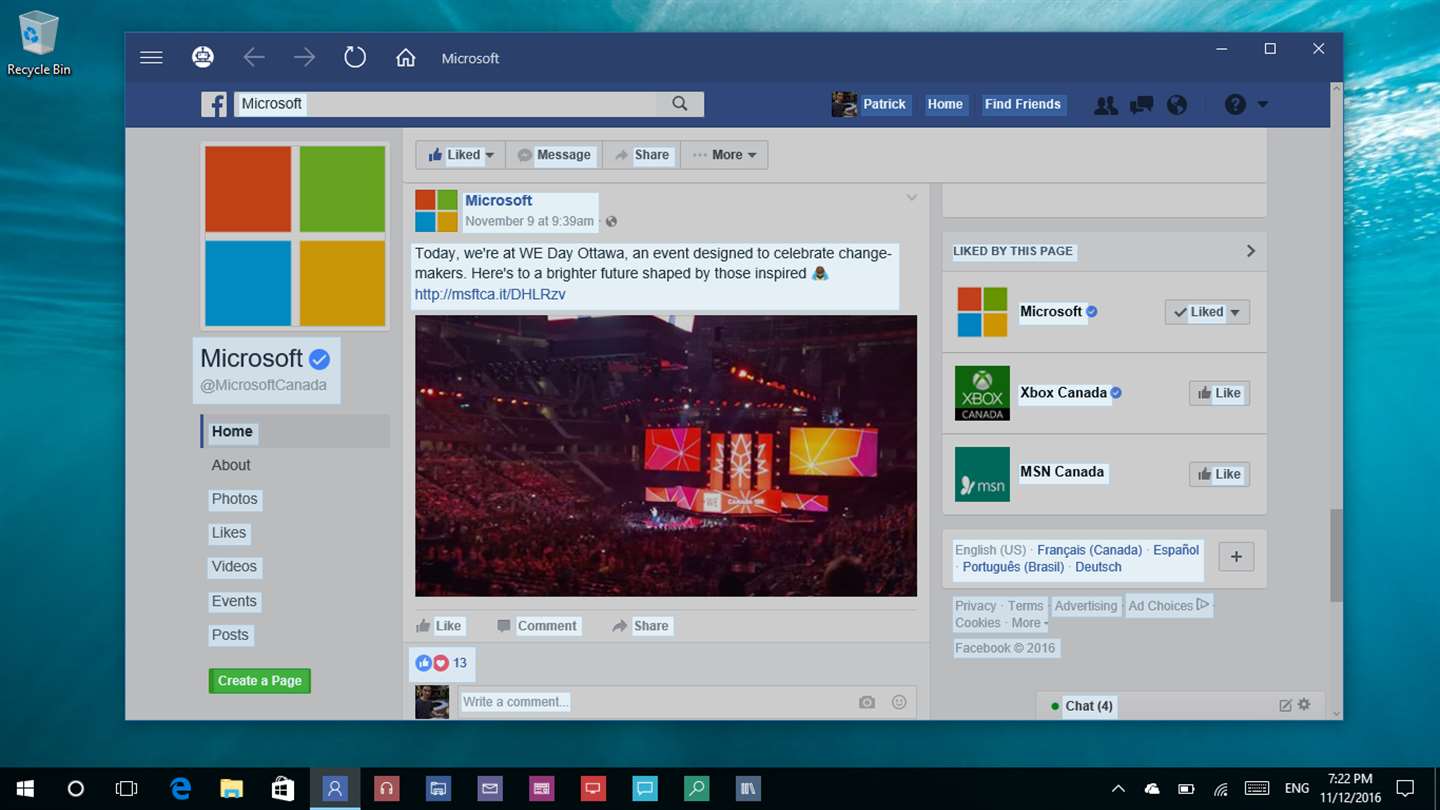Open Friend Requests icon
Screen dimensions: 1440x810
click(1106, 104)
